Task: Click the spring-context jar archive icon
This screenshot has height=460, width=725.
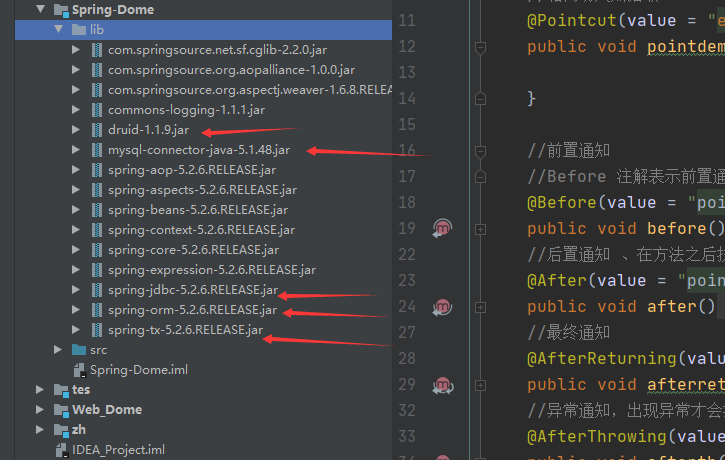Action: pos(97,230)
